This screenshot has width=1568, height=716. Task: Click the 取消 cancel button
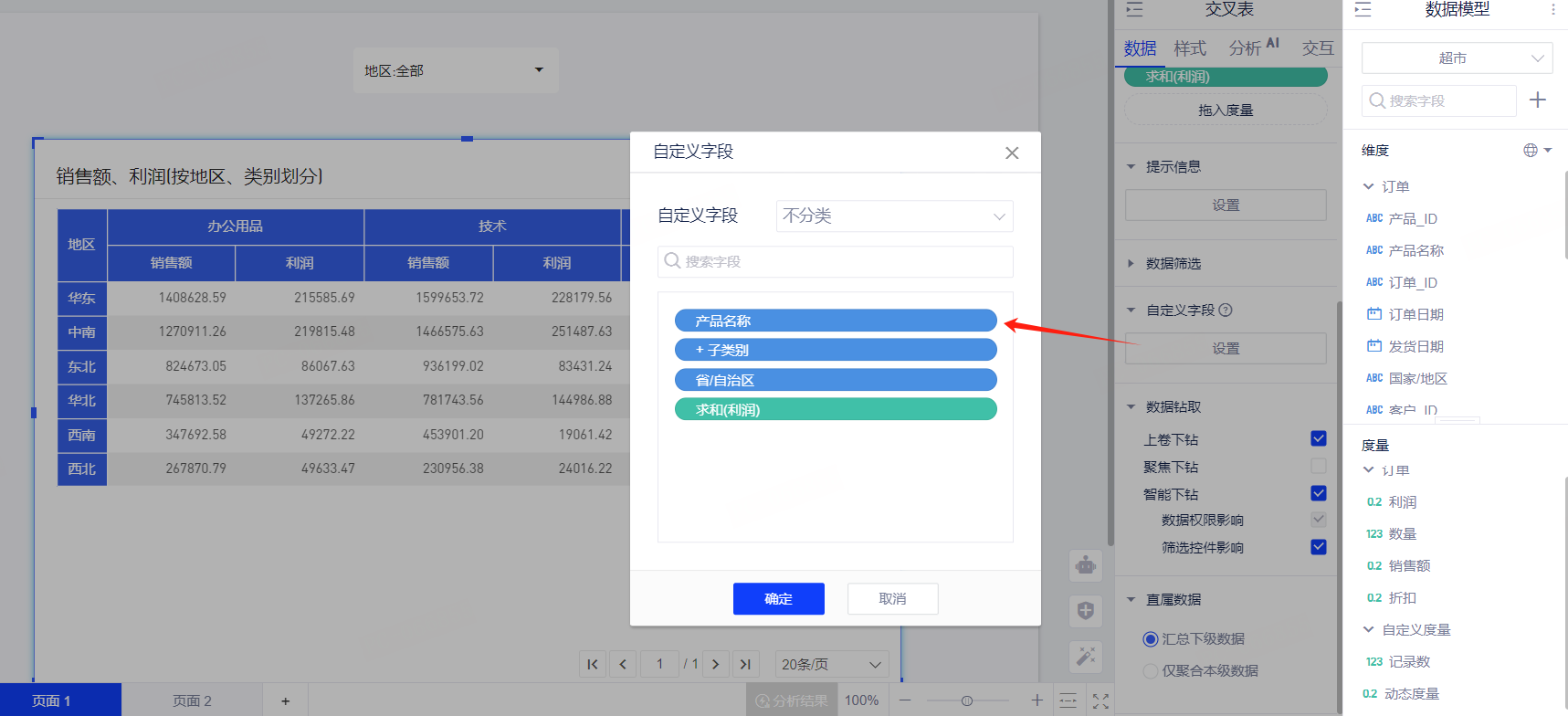[x=892, y=599]
